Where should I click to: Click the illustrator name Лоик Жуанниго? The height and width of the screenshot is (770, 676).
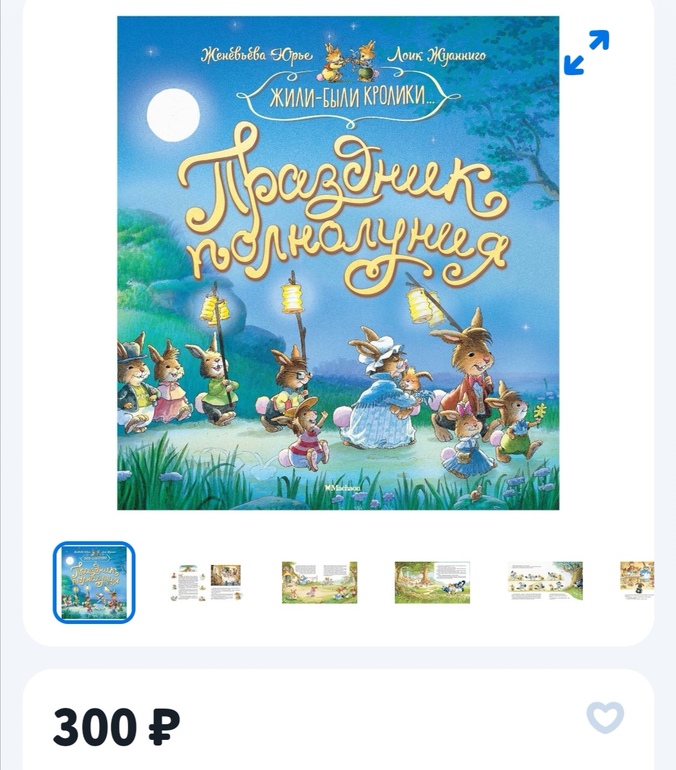pos(436,55)
